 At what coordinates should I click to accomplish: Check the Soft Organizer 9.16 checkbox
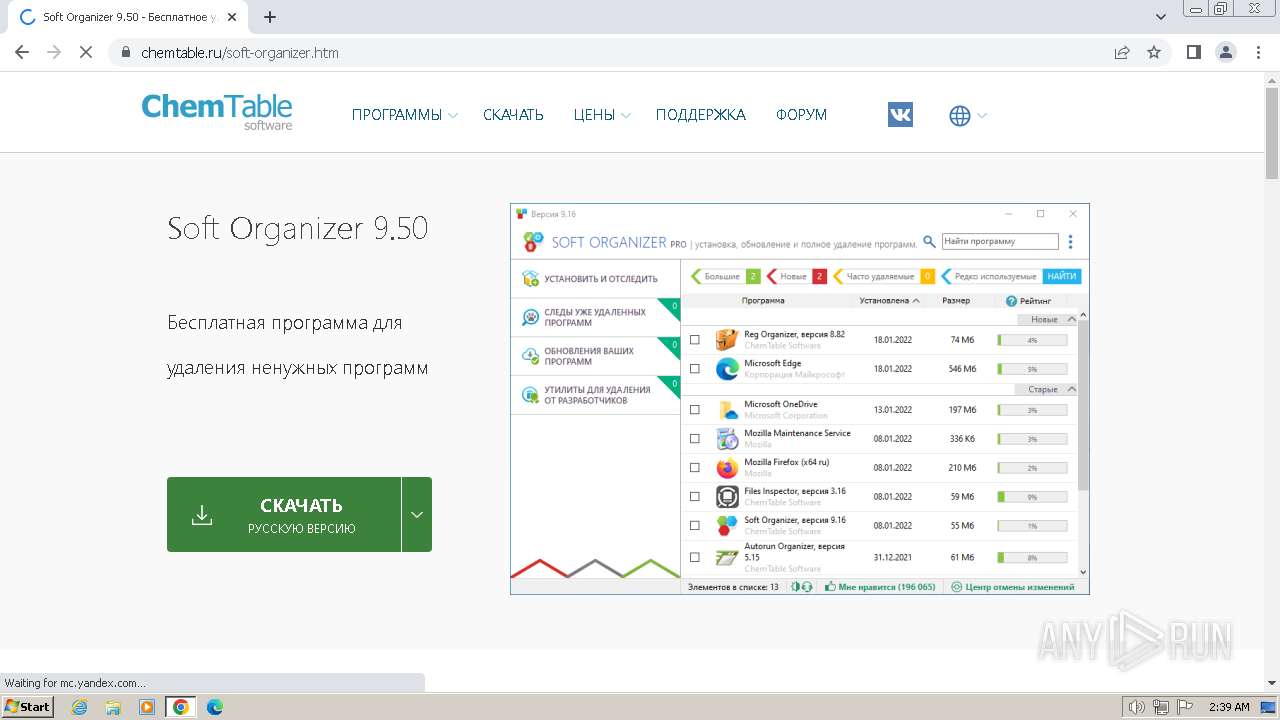(x=695, y=525)
